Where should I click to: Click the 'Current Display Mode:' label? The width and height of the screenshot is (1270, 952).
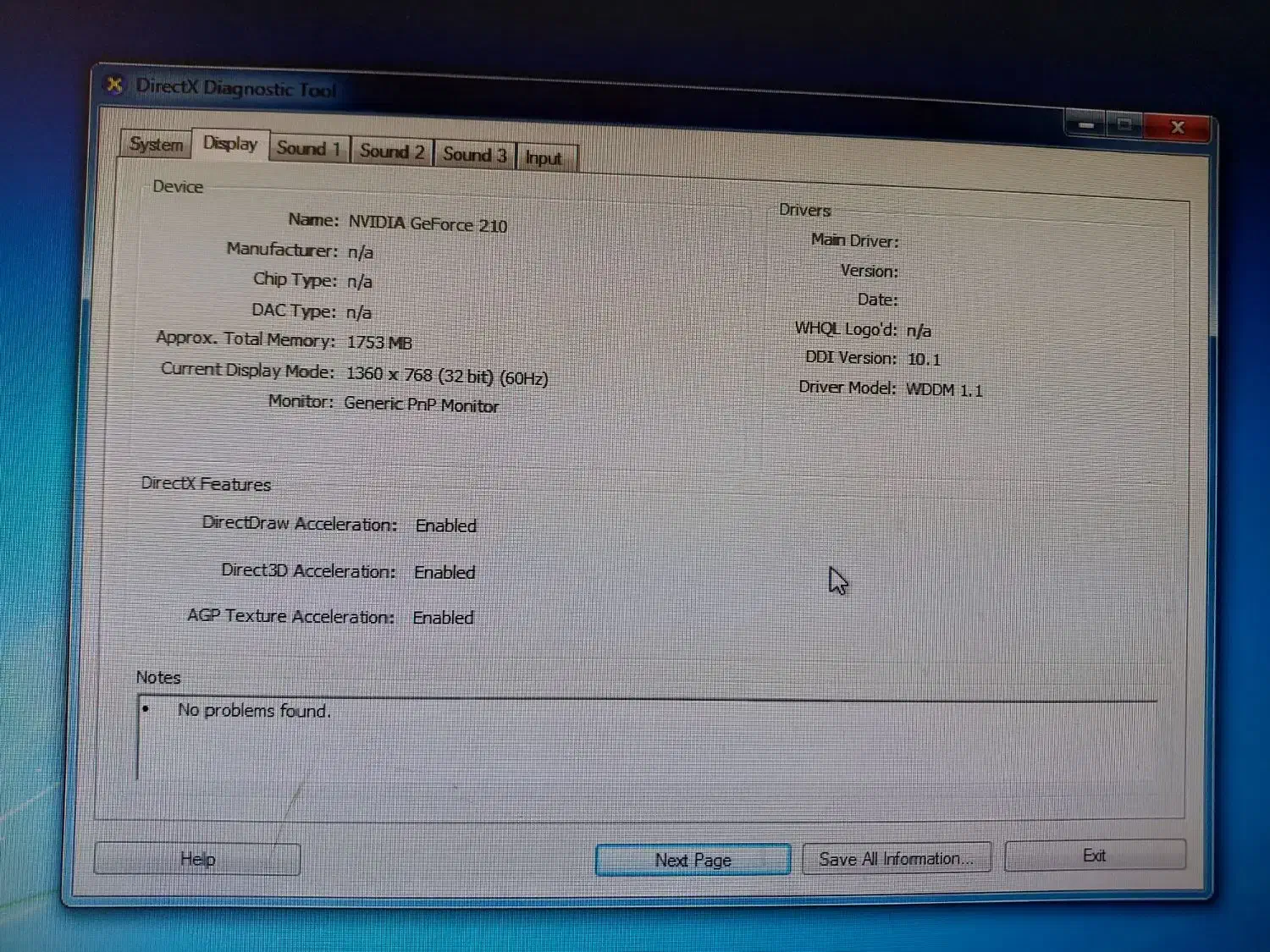pyautogui.click(x=247, y=370)
